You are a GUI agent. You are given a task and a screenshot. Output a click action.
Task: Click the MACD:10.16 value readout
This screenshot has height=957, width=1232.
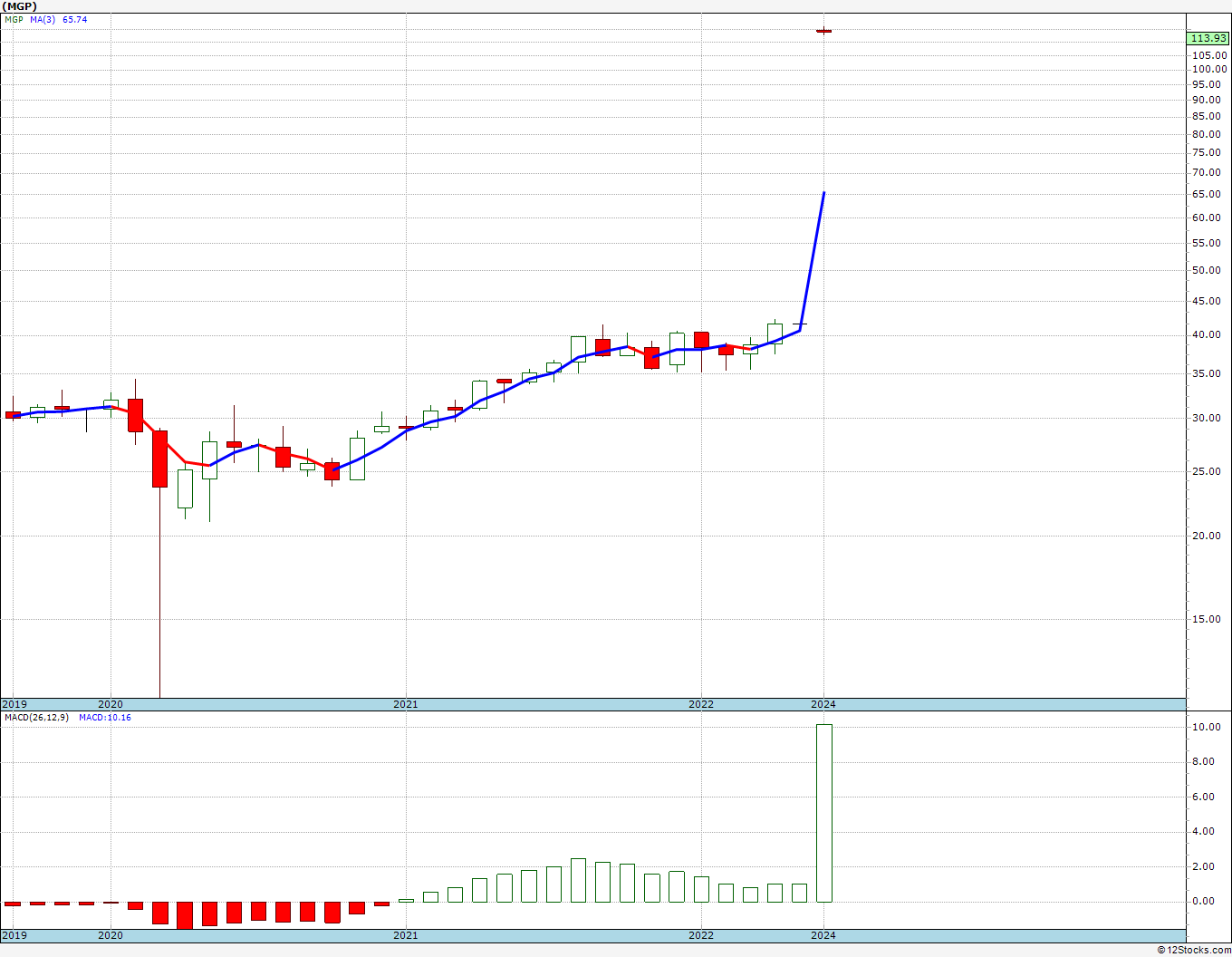[x=105, y=718]
